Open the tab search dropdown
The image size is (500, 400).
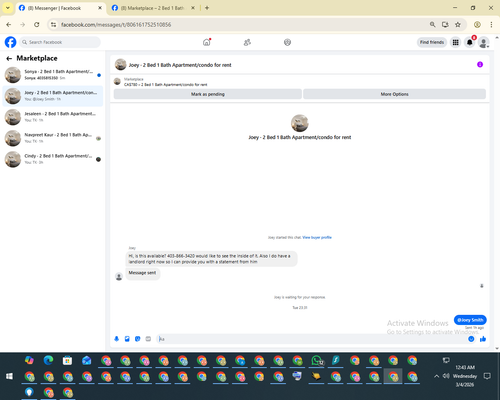8,8
